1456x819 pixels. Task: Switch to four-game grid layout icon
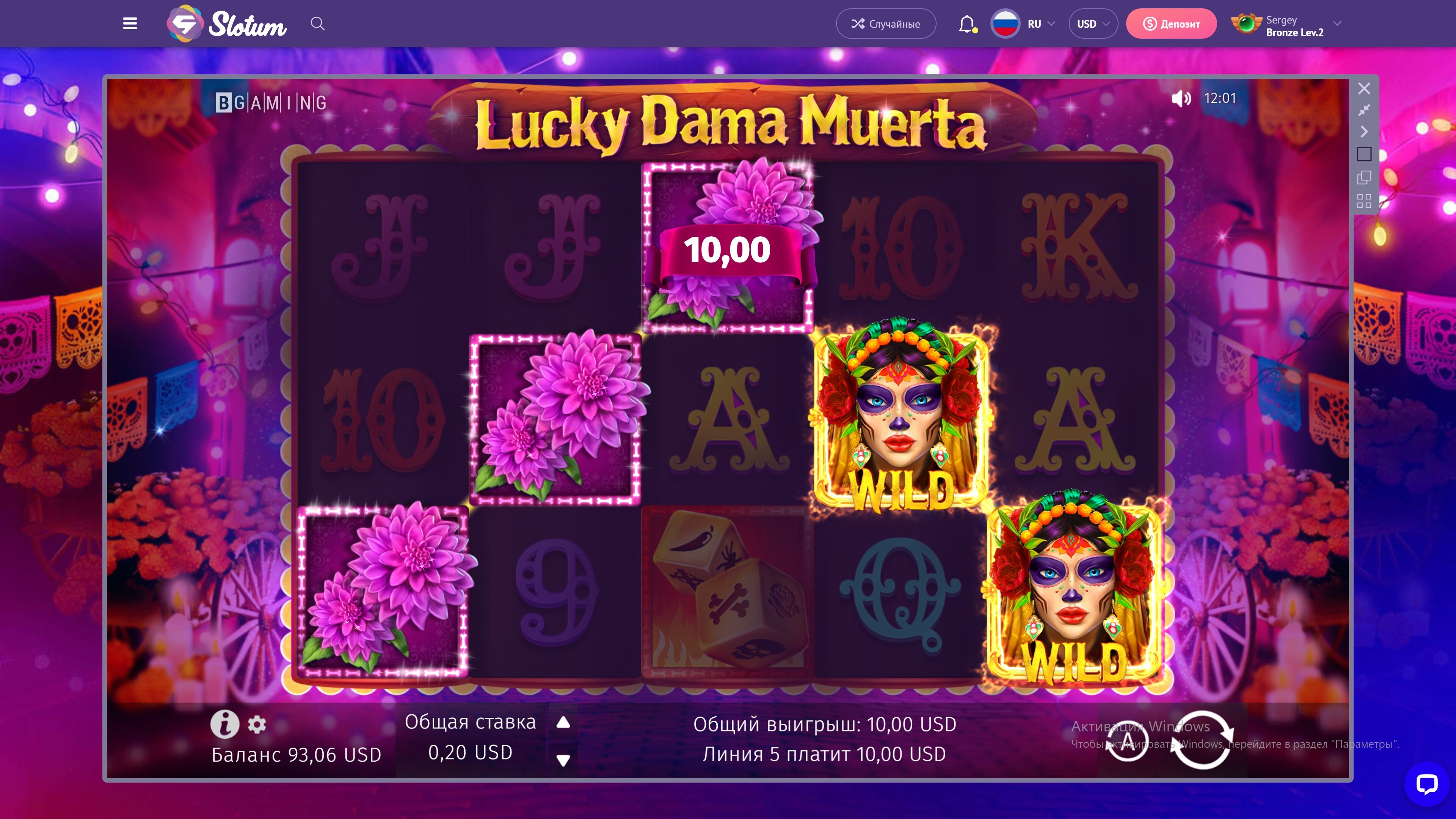(x=1364, y=201)
